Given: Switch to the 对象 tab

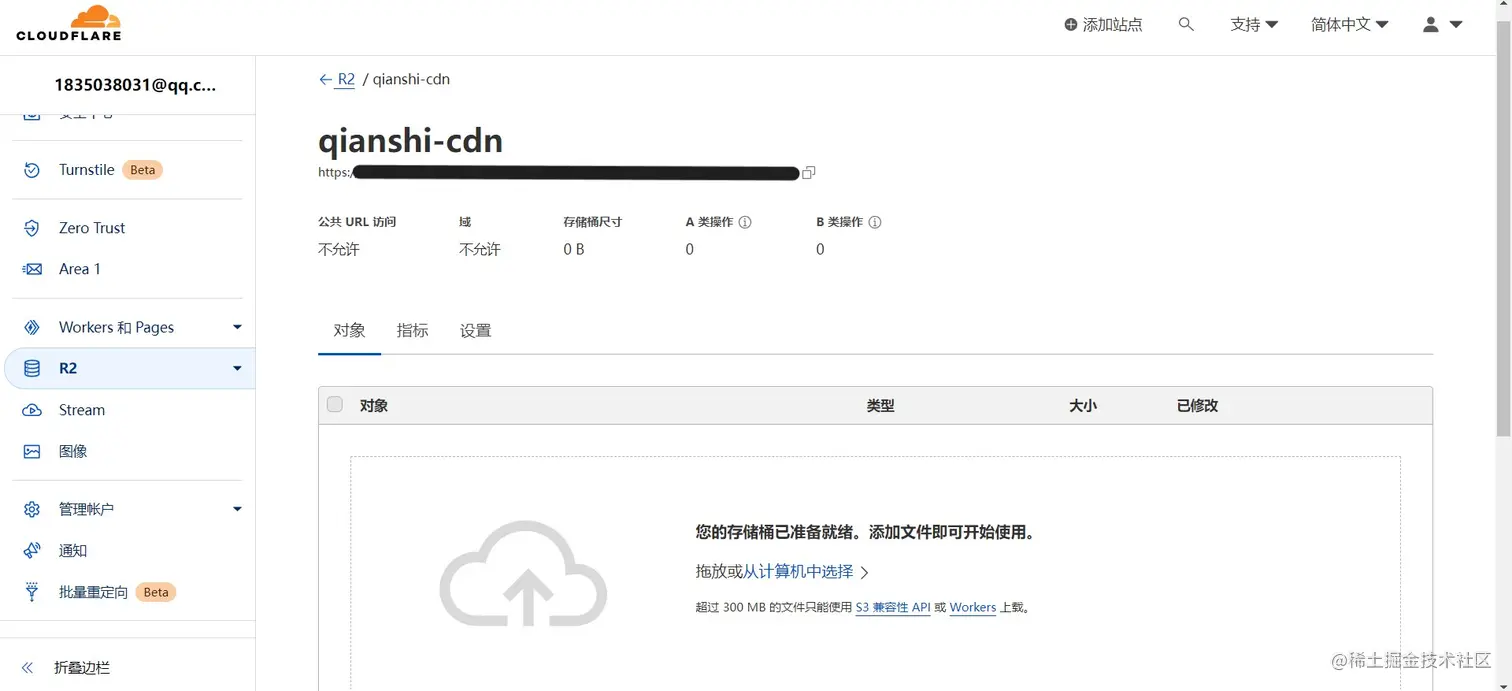Looking at the screenshot, I should point(349,331).
